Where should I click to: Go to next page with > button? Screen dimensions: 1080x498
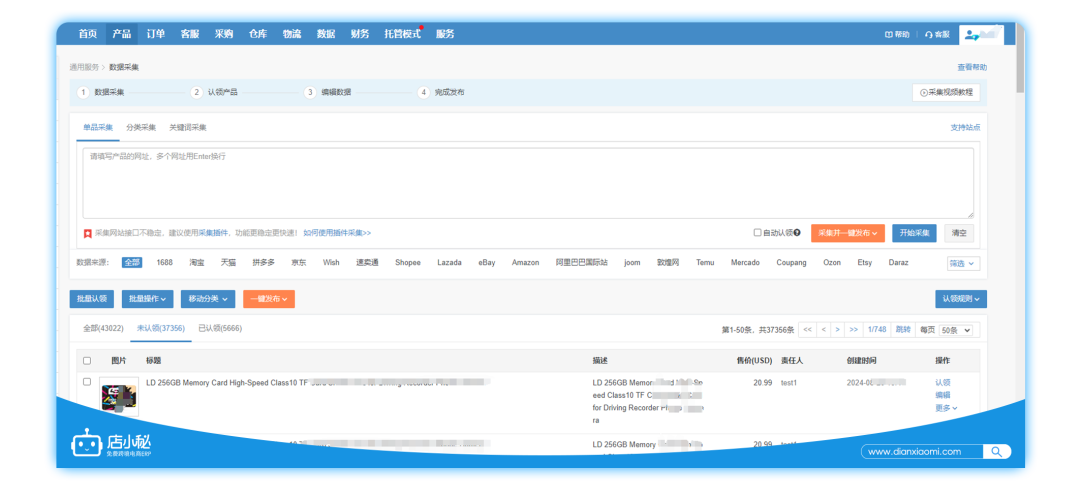coord(838,330)
